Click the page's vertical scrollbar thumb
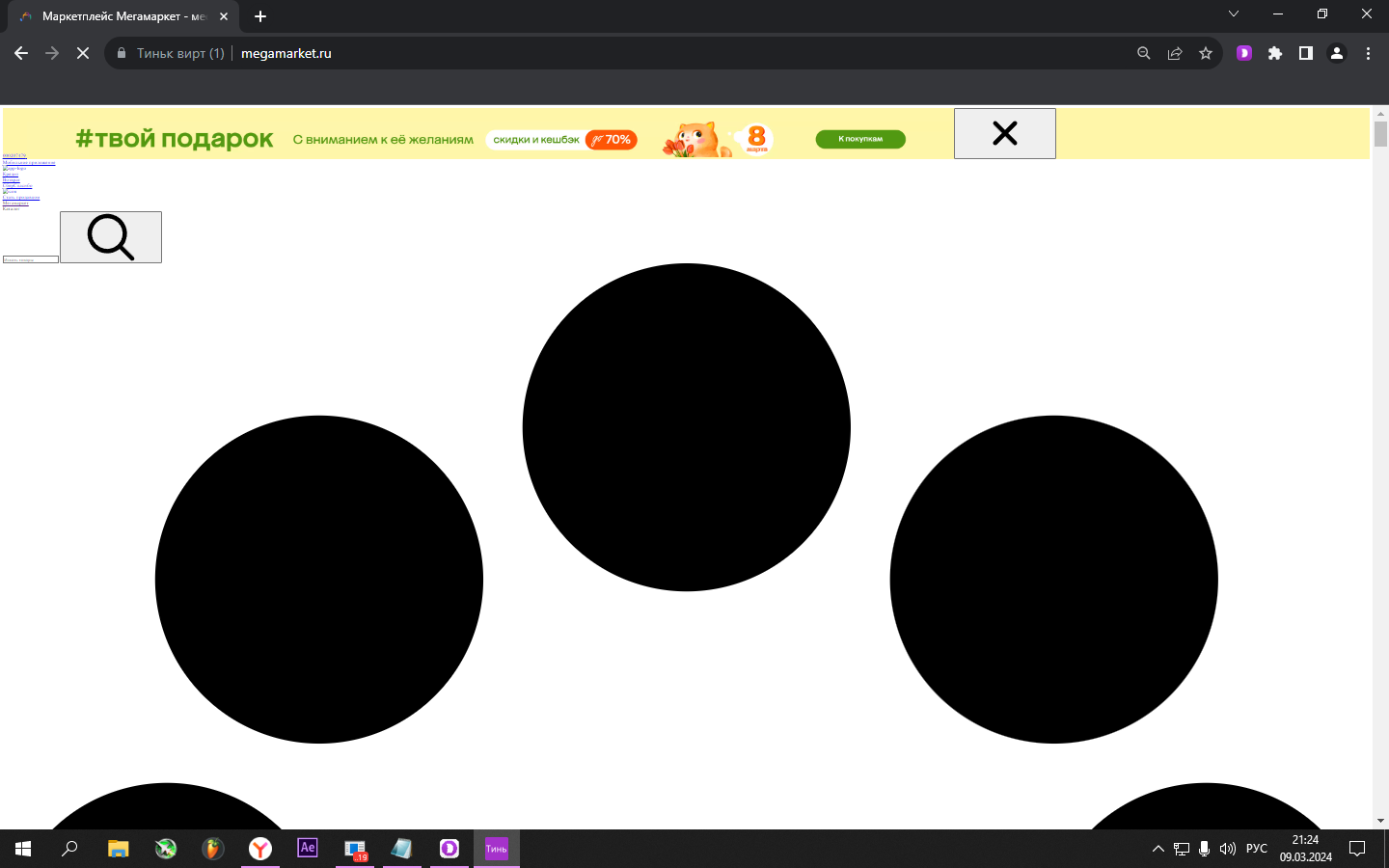This screenshot has width=1389, height=868. [x=1380, y=134]
